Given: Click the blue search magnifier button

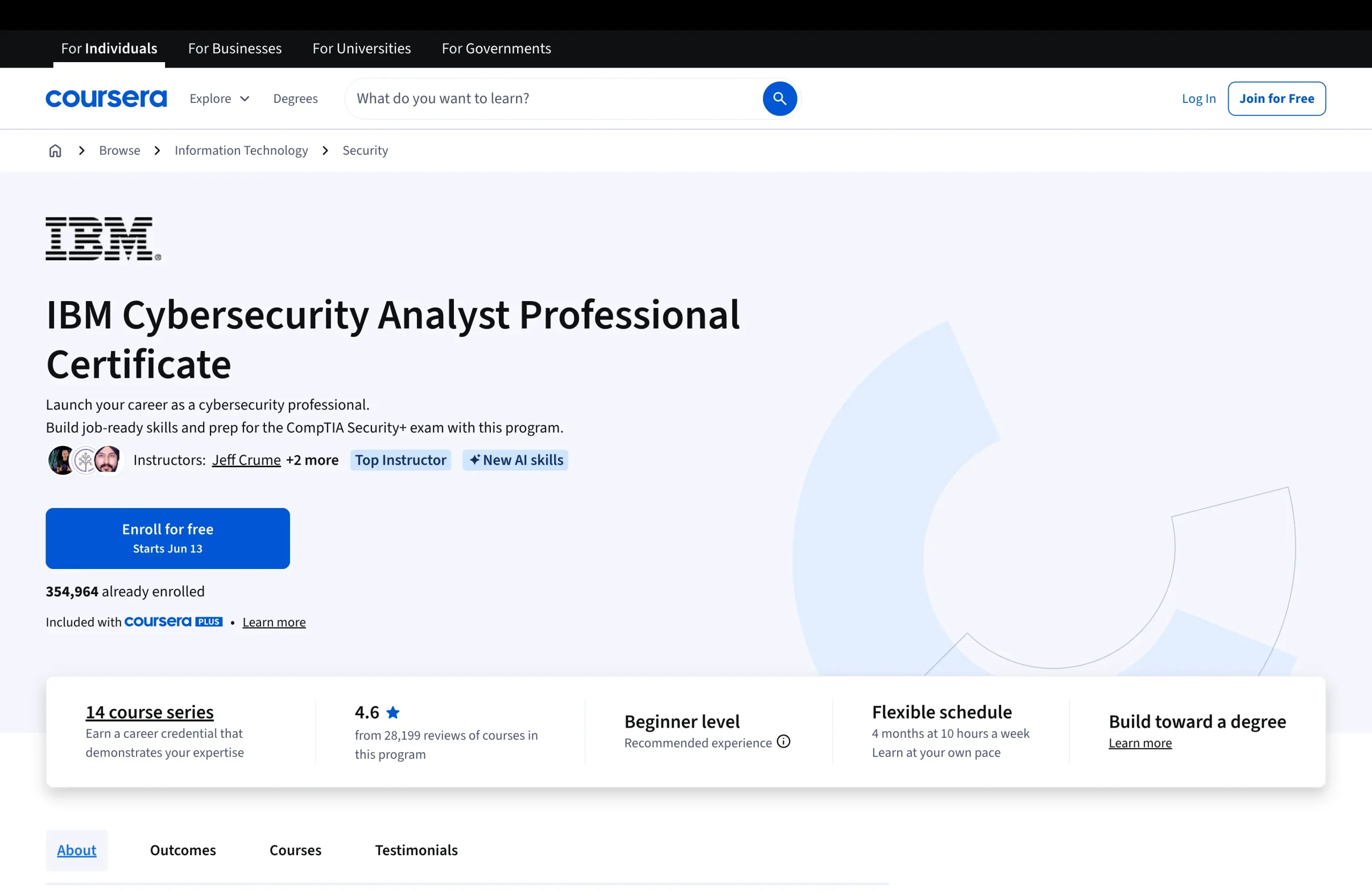Looking at the screenshot, I should point(779,99).
